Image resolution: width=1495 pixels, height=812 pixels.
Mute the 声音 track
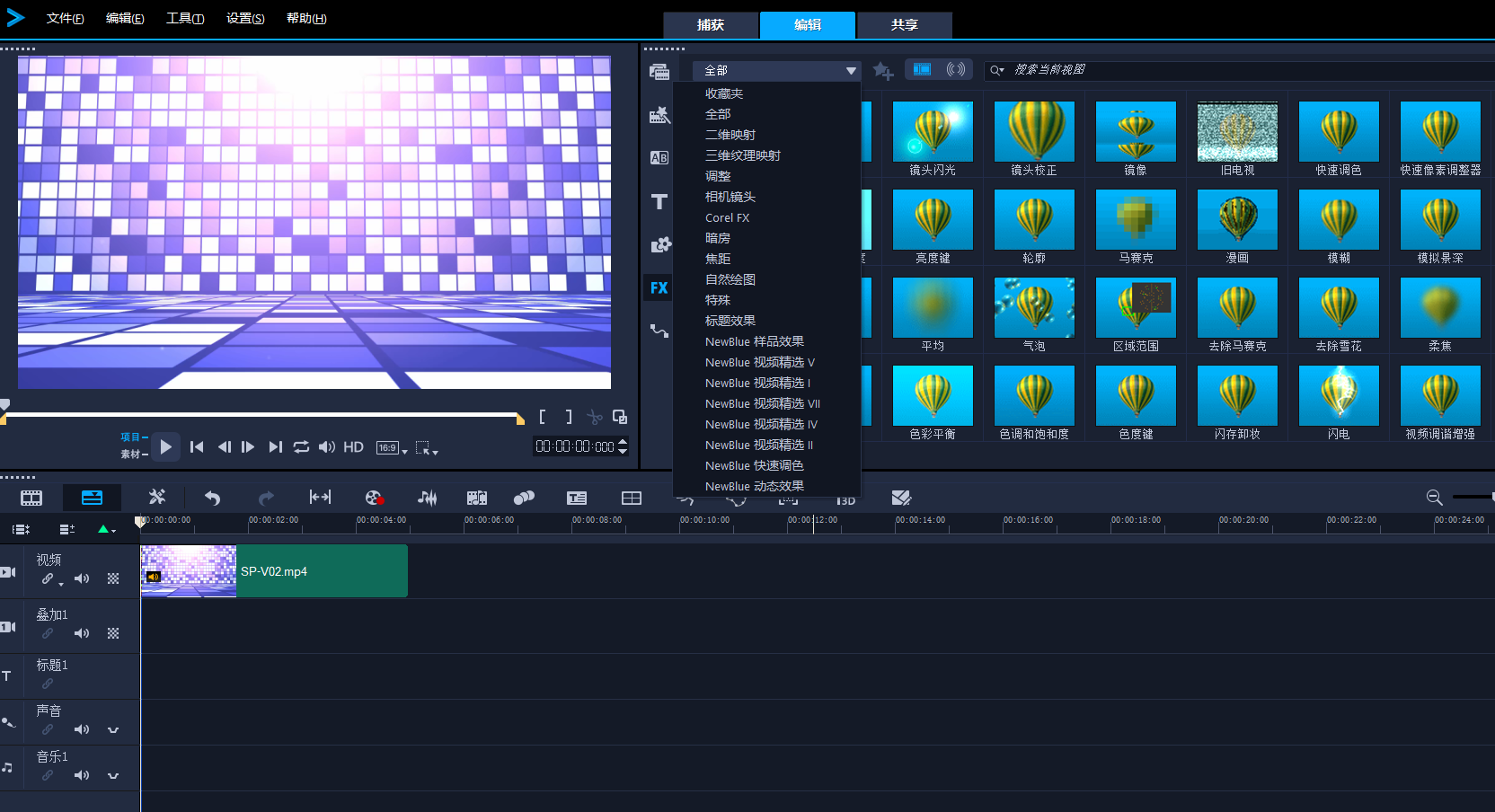pyautogui.click(x=82, y=730)
